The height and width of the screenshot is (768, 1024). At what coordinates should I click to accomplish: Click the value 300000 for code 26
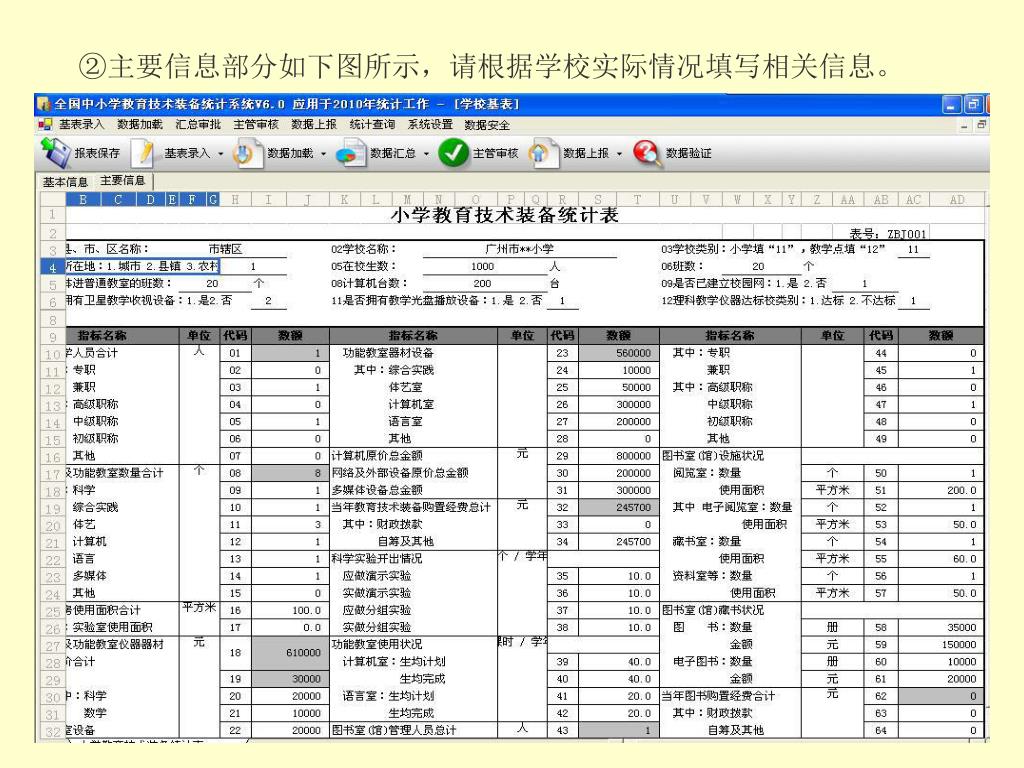point(619,404)
